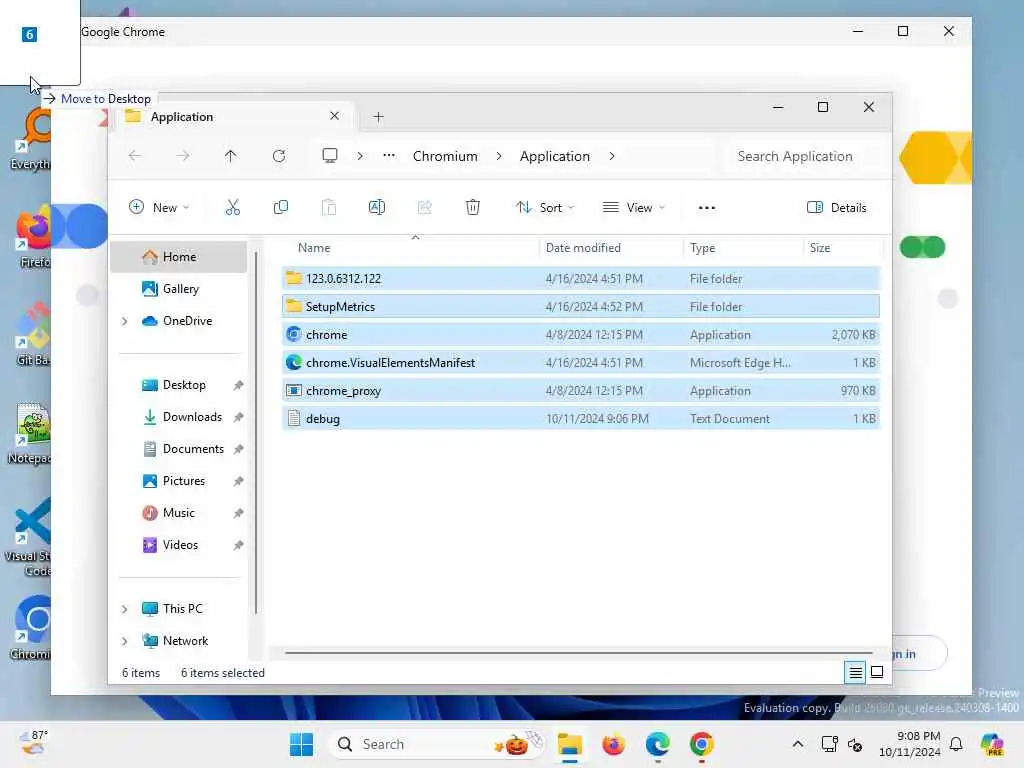
Task: Open Google Chrome from the taskbar
Action: [701, 744]
